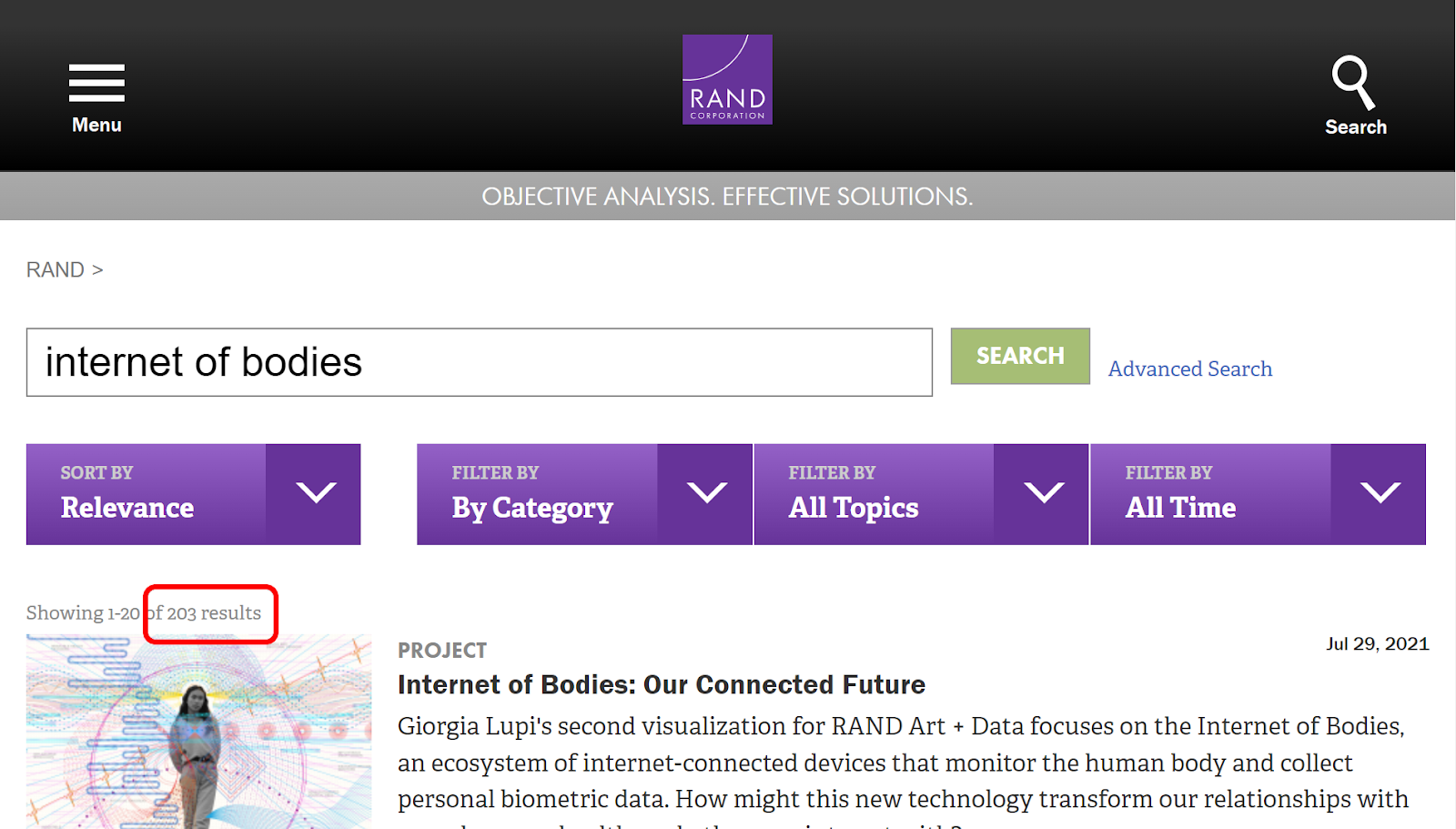The width and height of the screenshot is (1456, 829).
Task: Click the magnifying glass Search icon
Action: tap(1353, 82)
